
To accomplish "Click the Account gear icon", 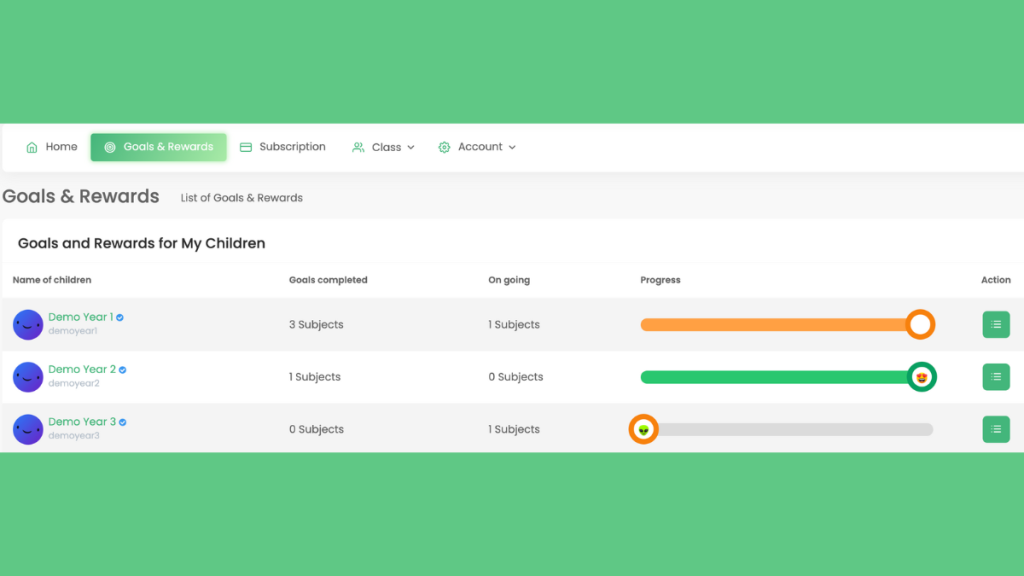I will click(x=444, y=147).
